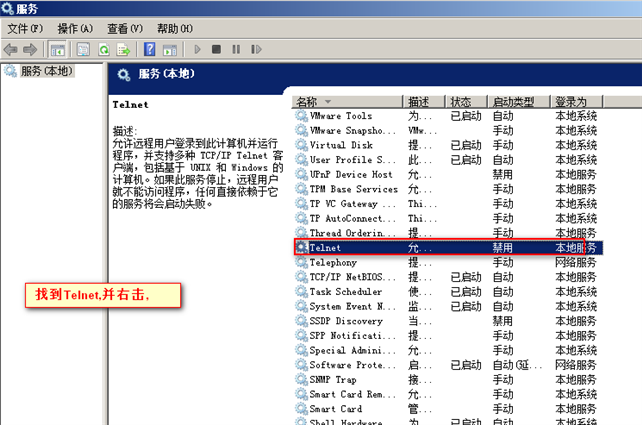This screenshot has width=642, height=425.
Task: Click the Start Service play icon
Action: coord(197,50)
